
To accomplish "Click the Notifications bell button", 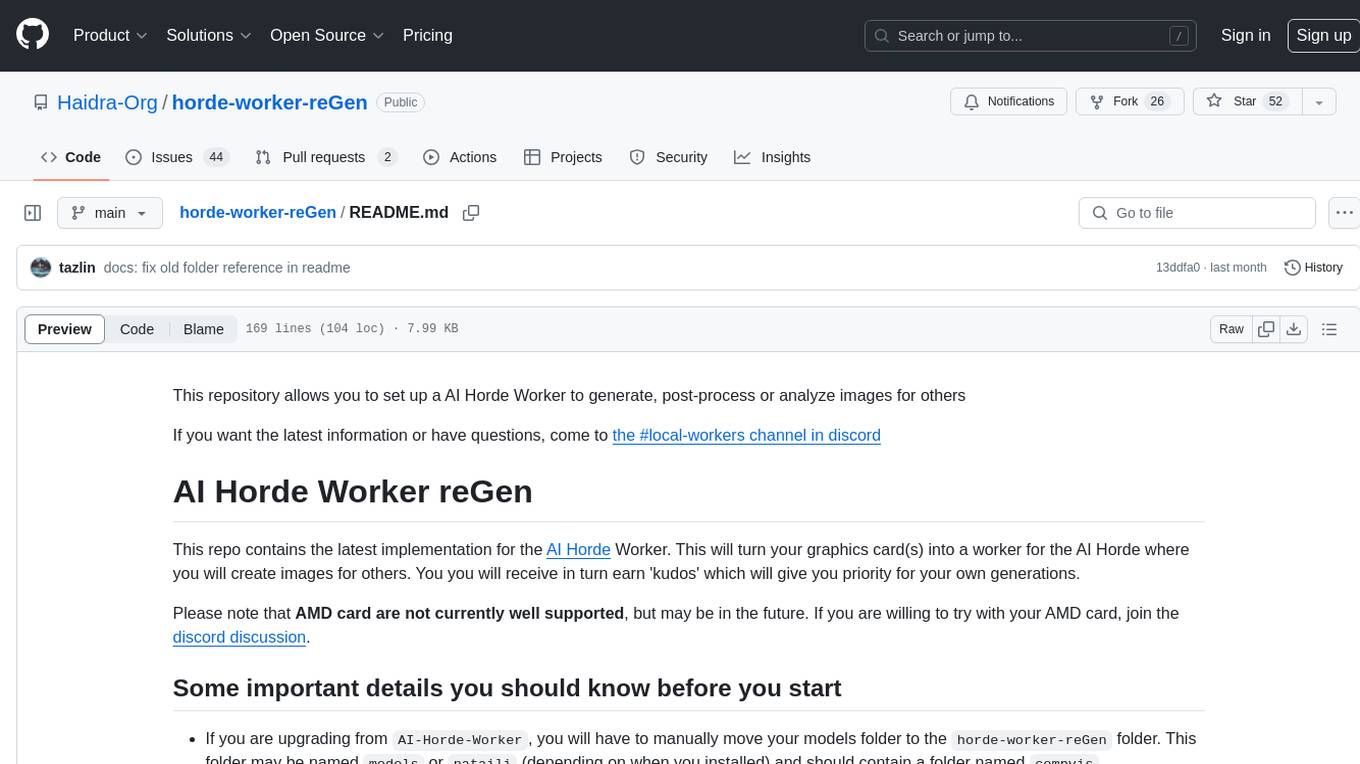I will (x=1009, y=102).
